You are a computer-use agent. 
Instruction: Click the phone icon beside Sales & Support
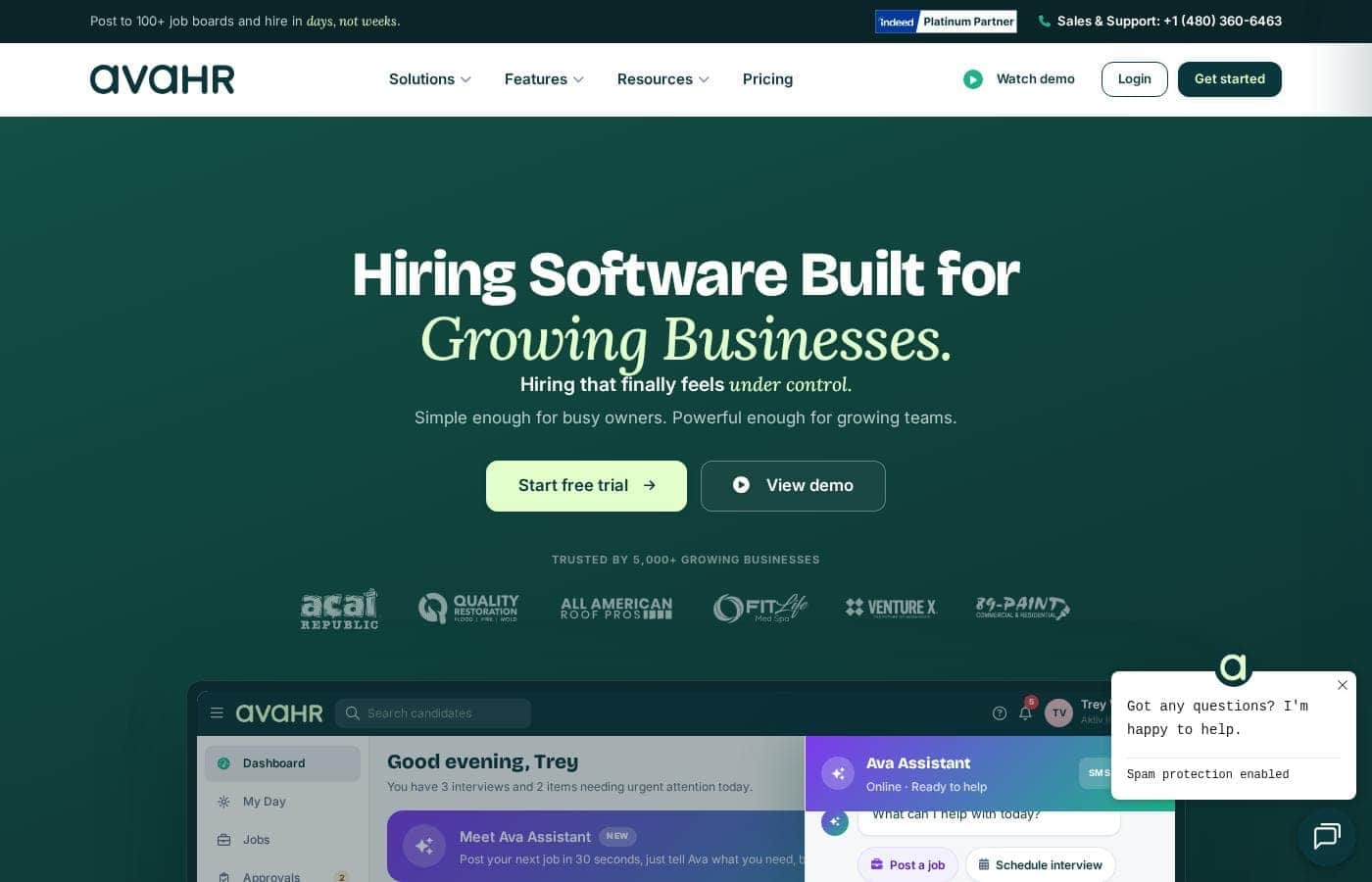(1044, 21)
